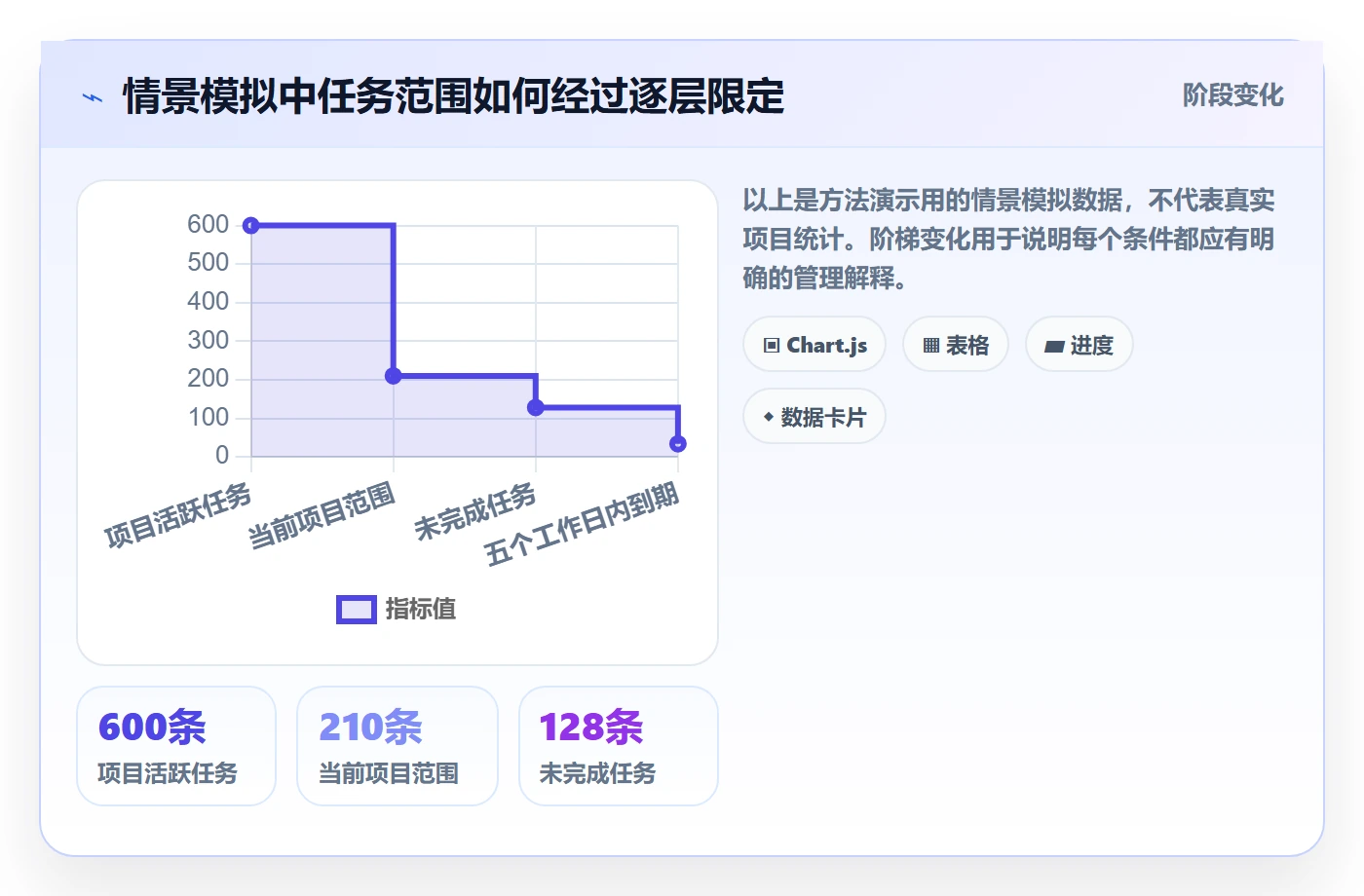1364x896 pixels.
Task: Open the 600条 项目活跃任务 card
Action: [x=176, y=746]
